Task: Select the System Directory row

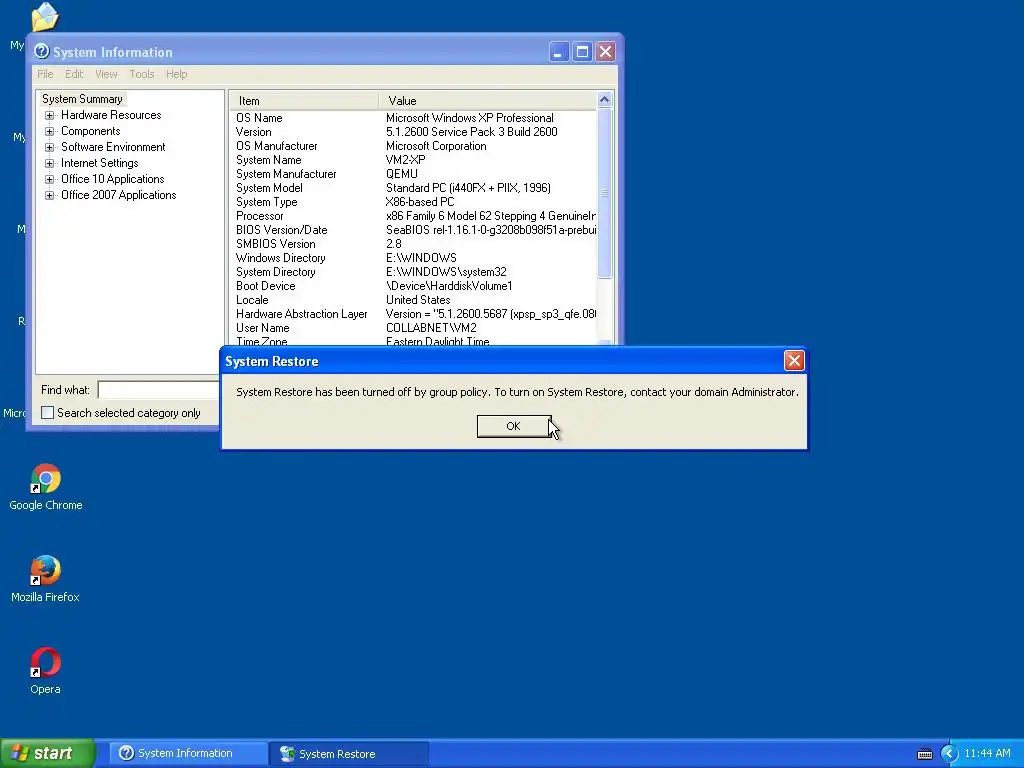Action: pyautogui.click(x=413, y=272)
